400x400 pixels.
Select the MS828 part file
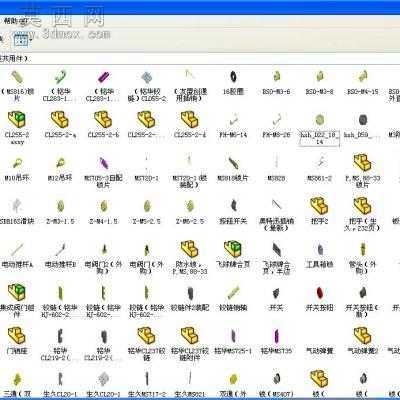pyautogui.click(x=276, y=163)
